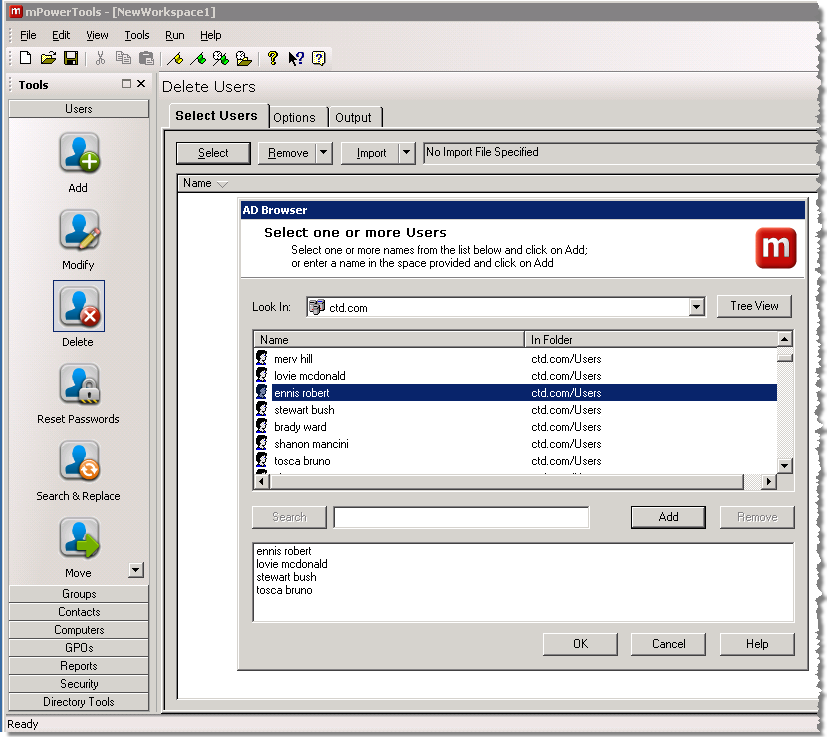Click the Save floppy disk icon

point(71,58)
